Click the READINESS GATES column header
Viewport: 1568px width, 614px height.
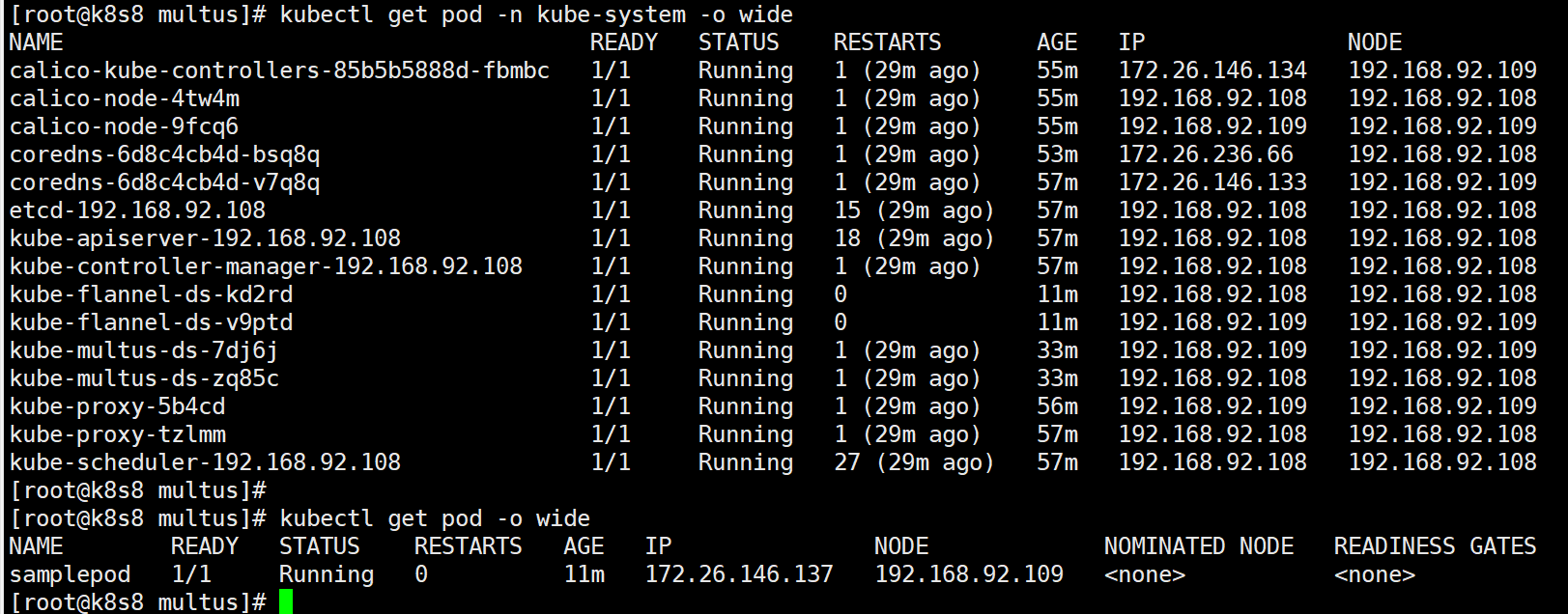(1435, 546)
